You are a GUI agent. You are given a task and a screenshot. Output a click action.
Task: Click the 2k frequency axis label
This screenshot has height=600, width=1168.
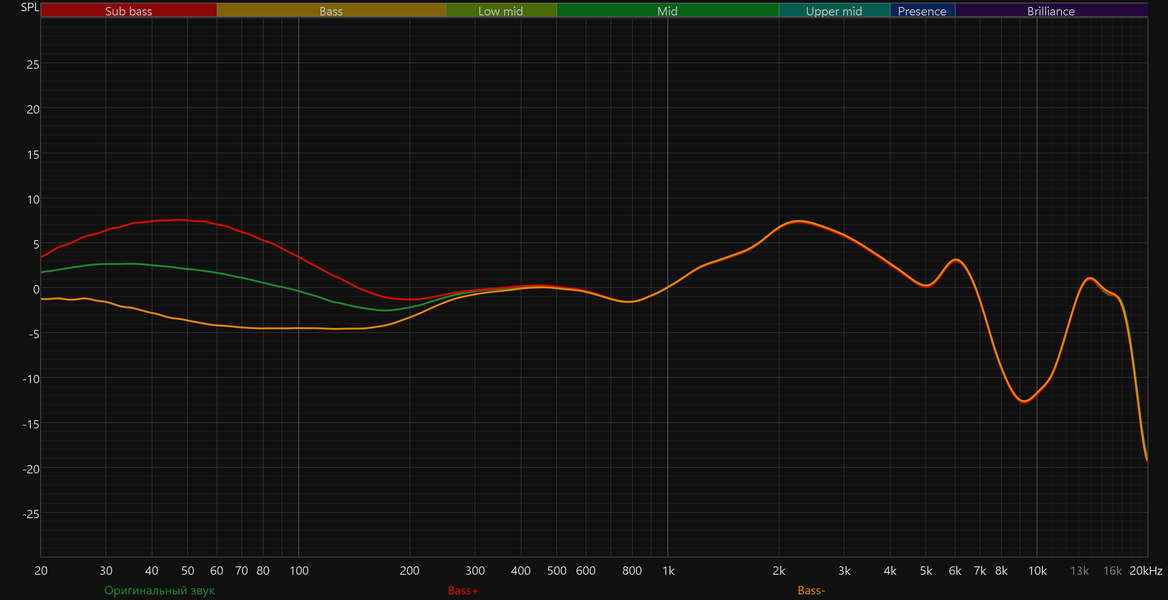[x=779, y=571]
